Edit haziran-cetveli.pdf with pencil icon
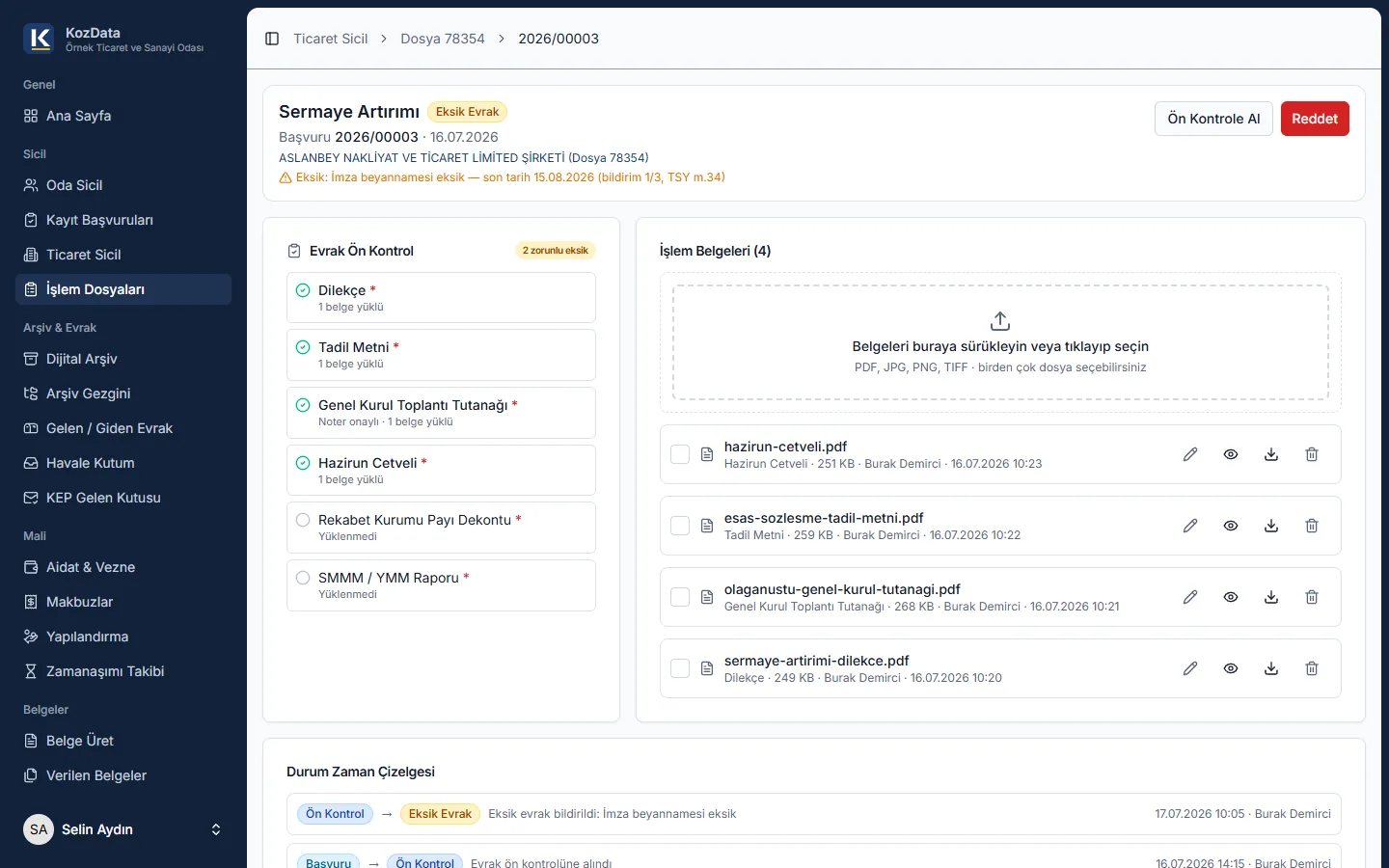 1190,454
